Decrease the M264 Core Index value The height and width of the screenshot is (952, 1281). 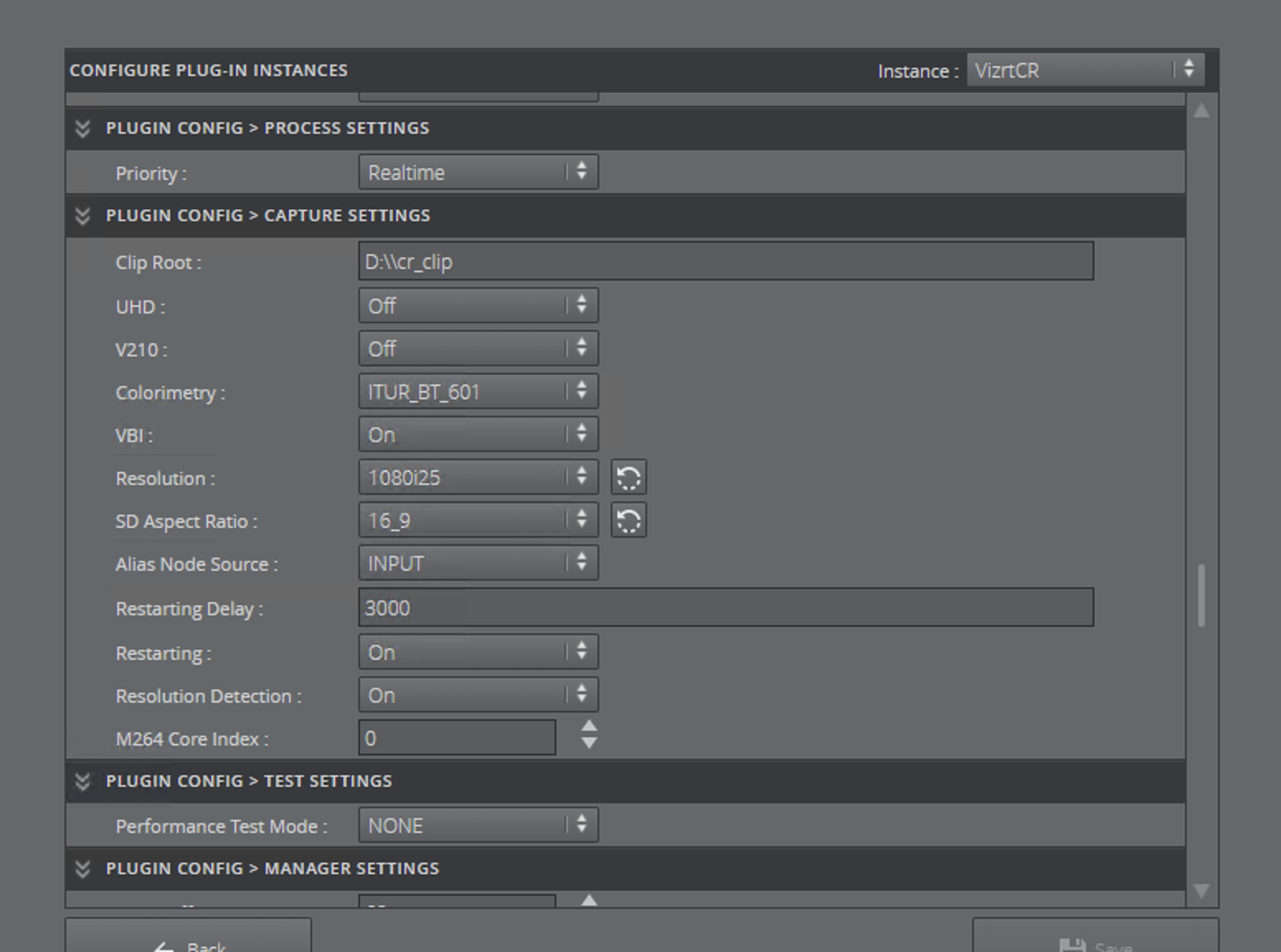tap(589, 743)
